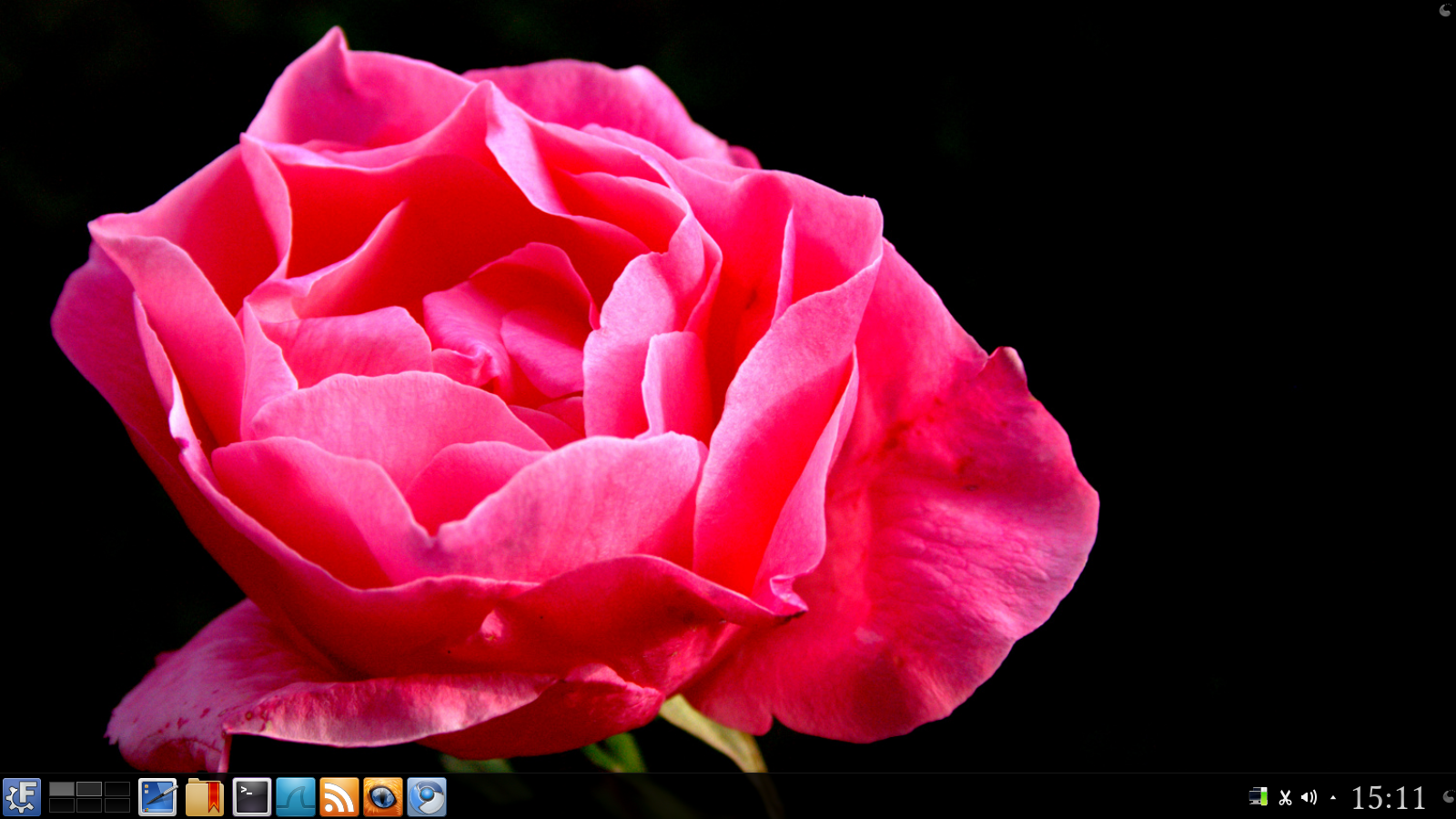Open the Fedora KDE application launcher
1456x819 pixels.
22,797
